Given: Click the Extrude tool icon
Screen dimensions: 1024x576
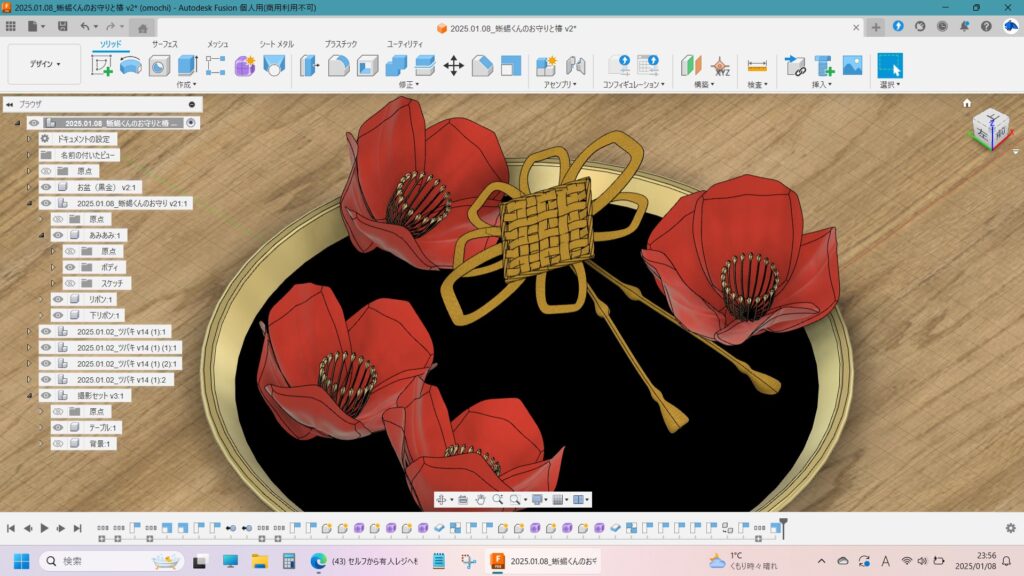Looking at the screenshot, I should pyautogui.click(x=187, y=66).
